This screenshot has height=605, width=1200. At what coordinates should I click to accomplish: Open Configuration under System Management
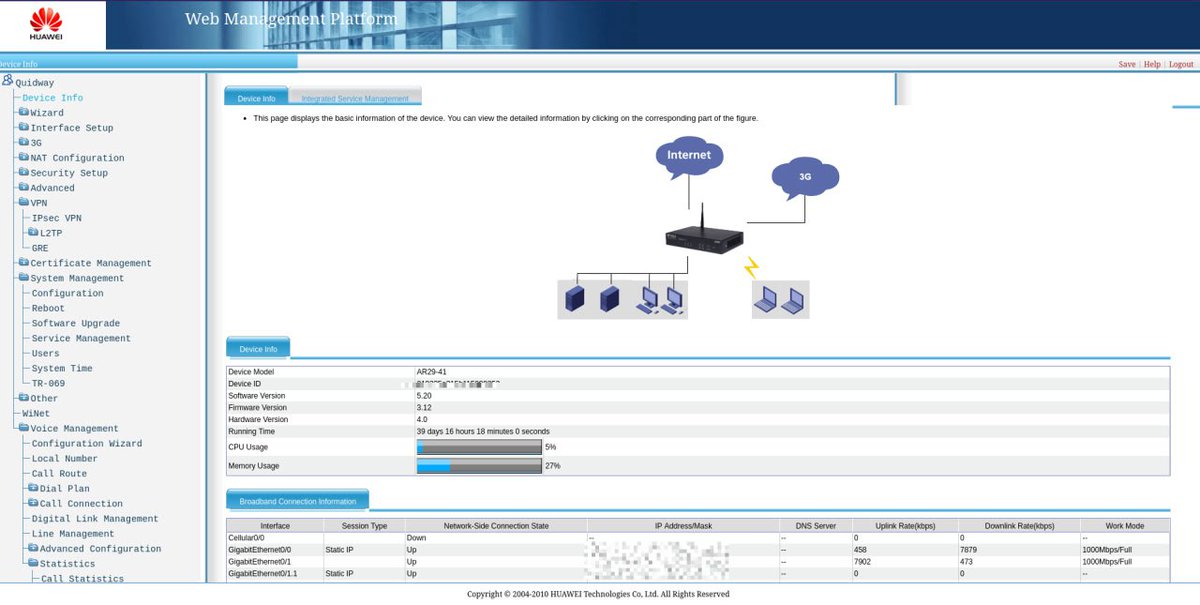[x=67, y=293]
